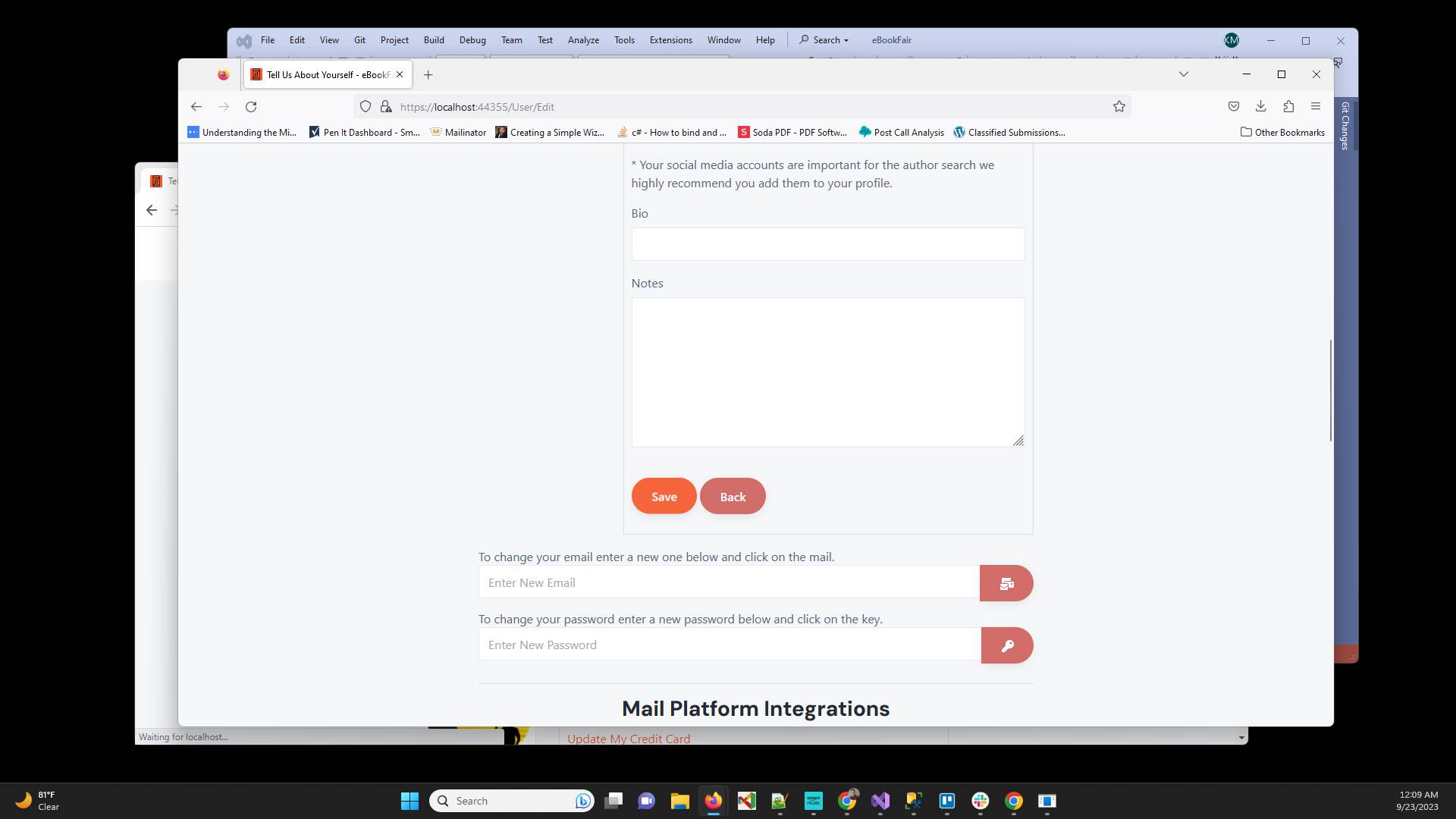Click the key icon to change password
The image size is (1456, 819).
point(1007,645)
